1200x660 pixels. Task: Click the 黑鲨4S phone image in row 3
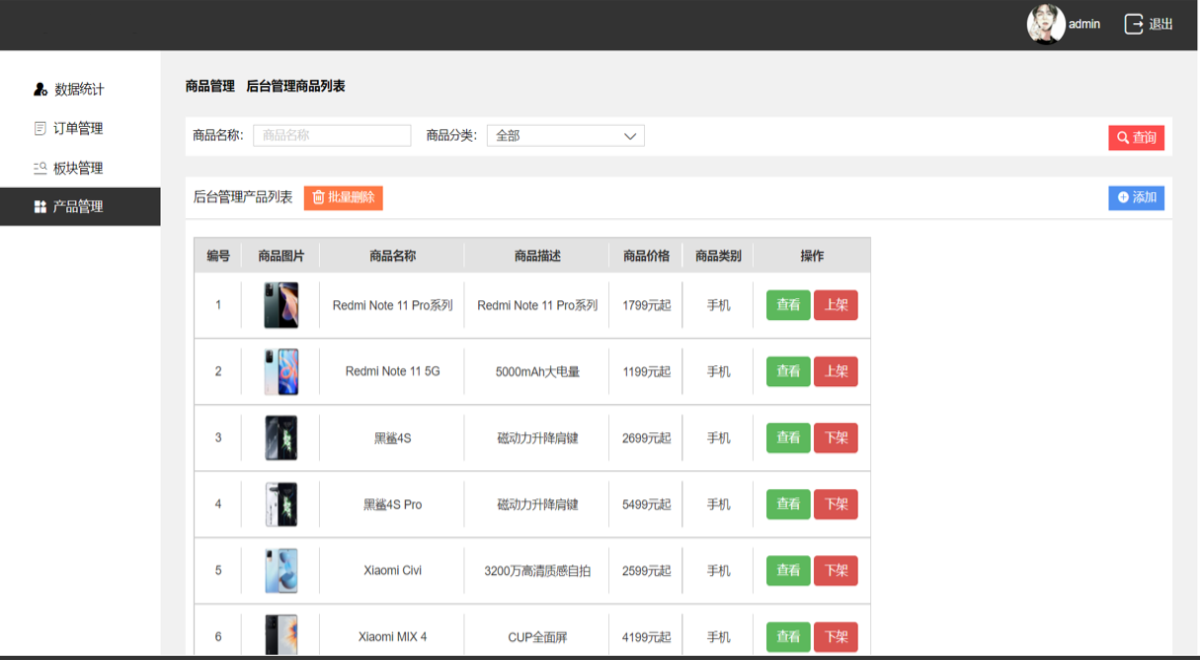point(281,438)
